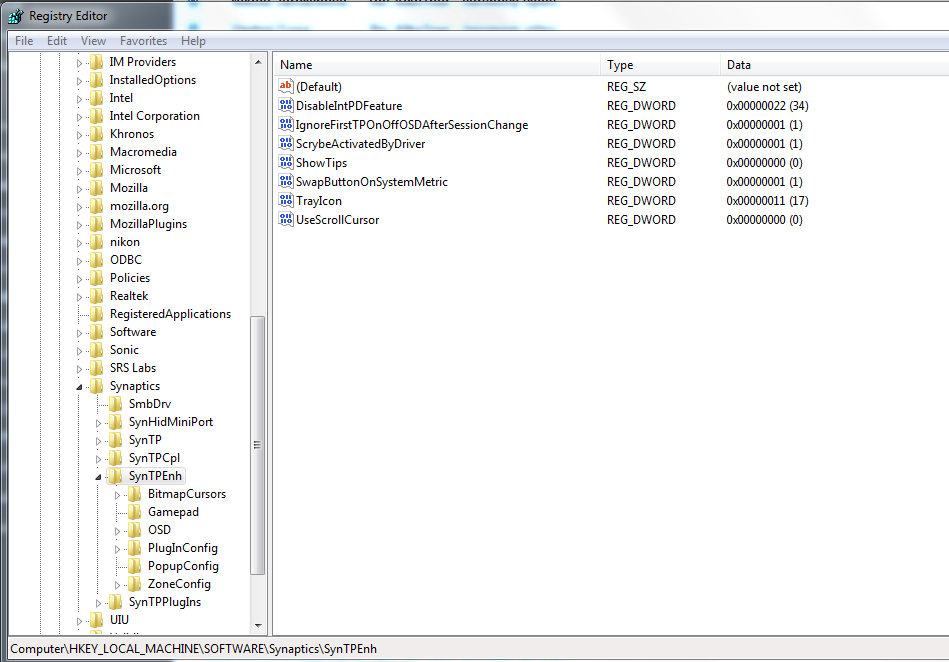This screenshot has height=662, width=949.
Task: Click the Gamepad folder icon
Action: [x=135, y=512]
